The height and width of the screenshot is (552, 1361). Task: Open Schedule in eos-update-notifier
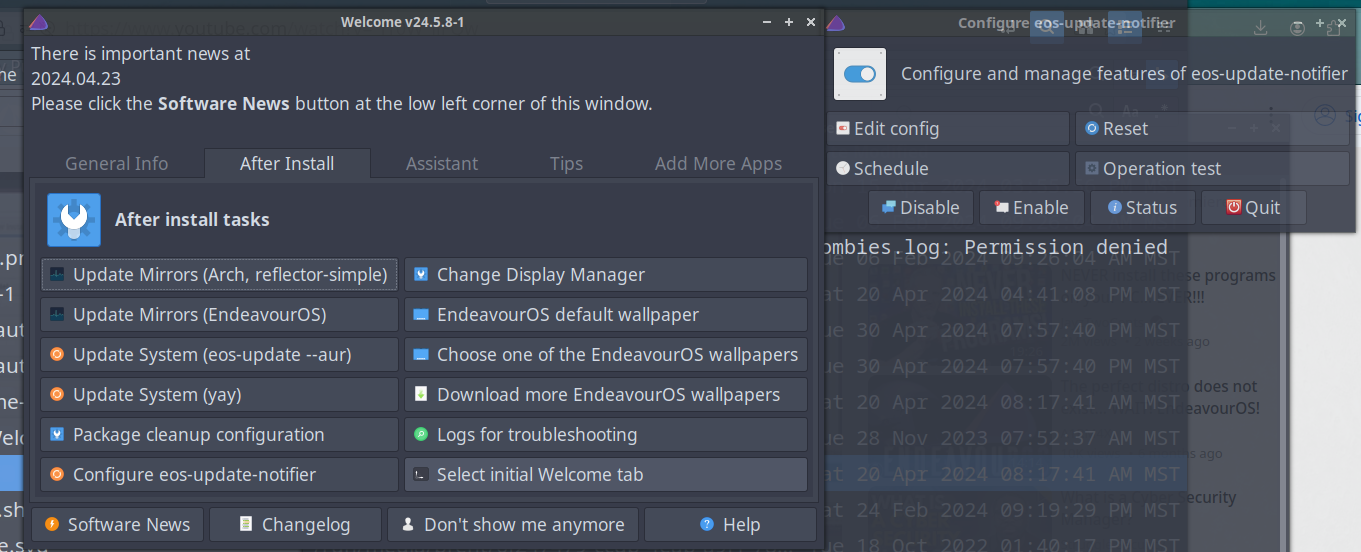948,168
